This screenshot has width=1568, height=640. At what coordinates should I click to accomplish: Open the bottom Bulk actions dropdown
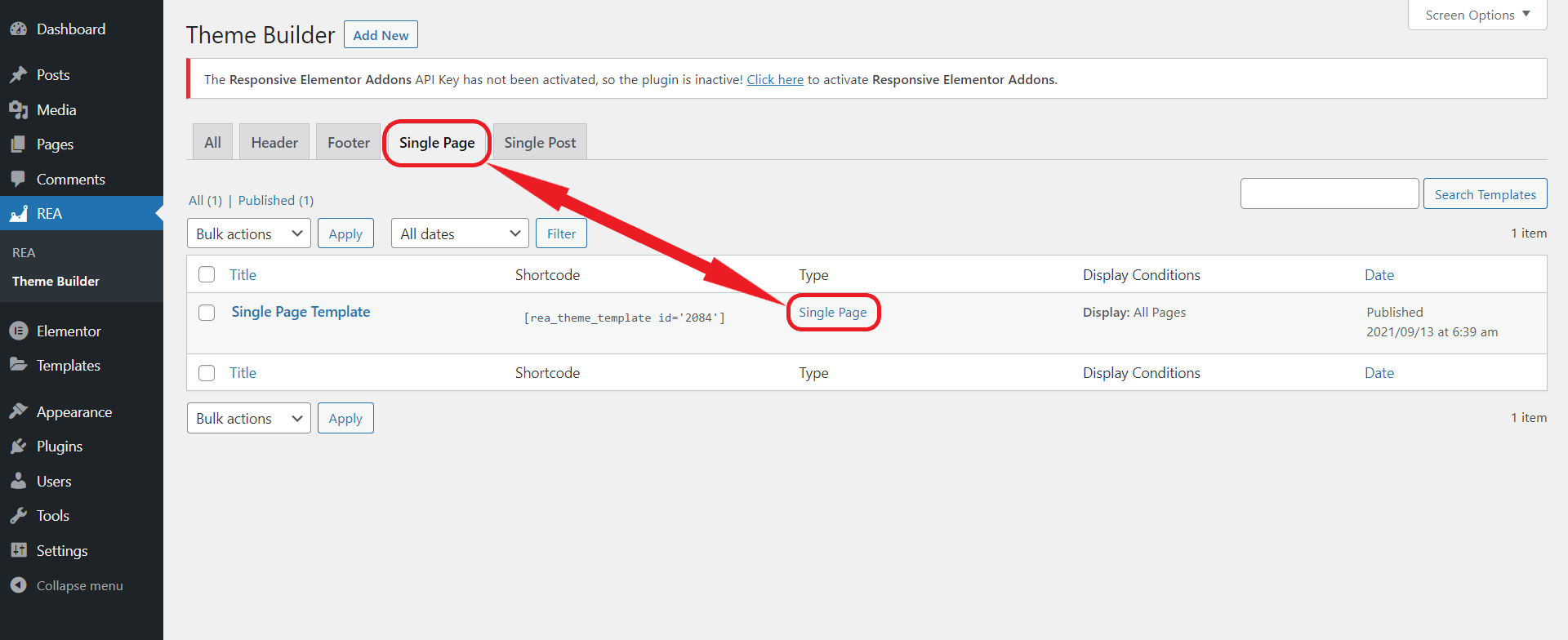(249, 418)
